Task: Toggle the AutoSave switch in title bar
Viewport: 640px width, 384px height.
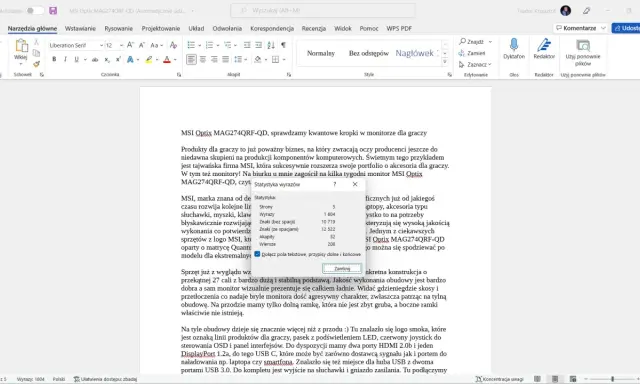Action: [34, 11]
